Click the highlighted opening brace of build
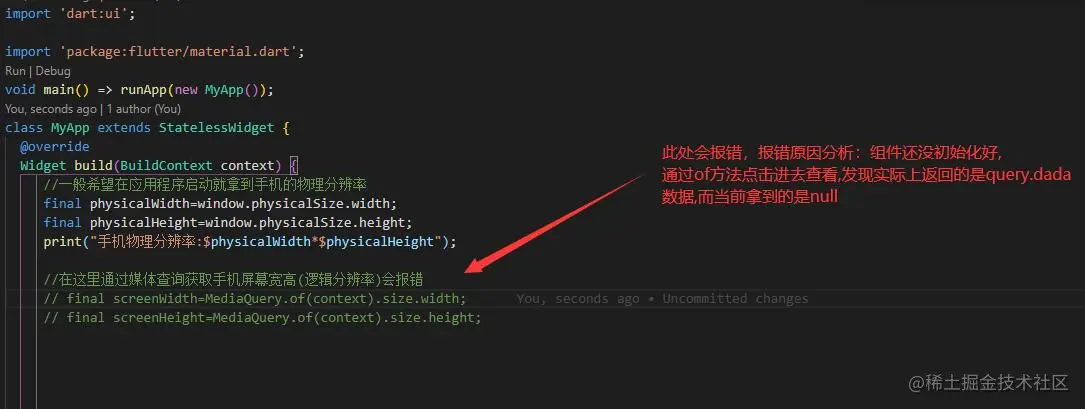This screenshot has height=409, width=1085. coord(293,166)
